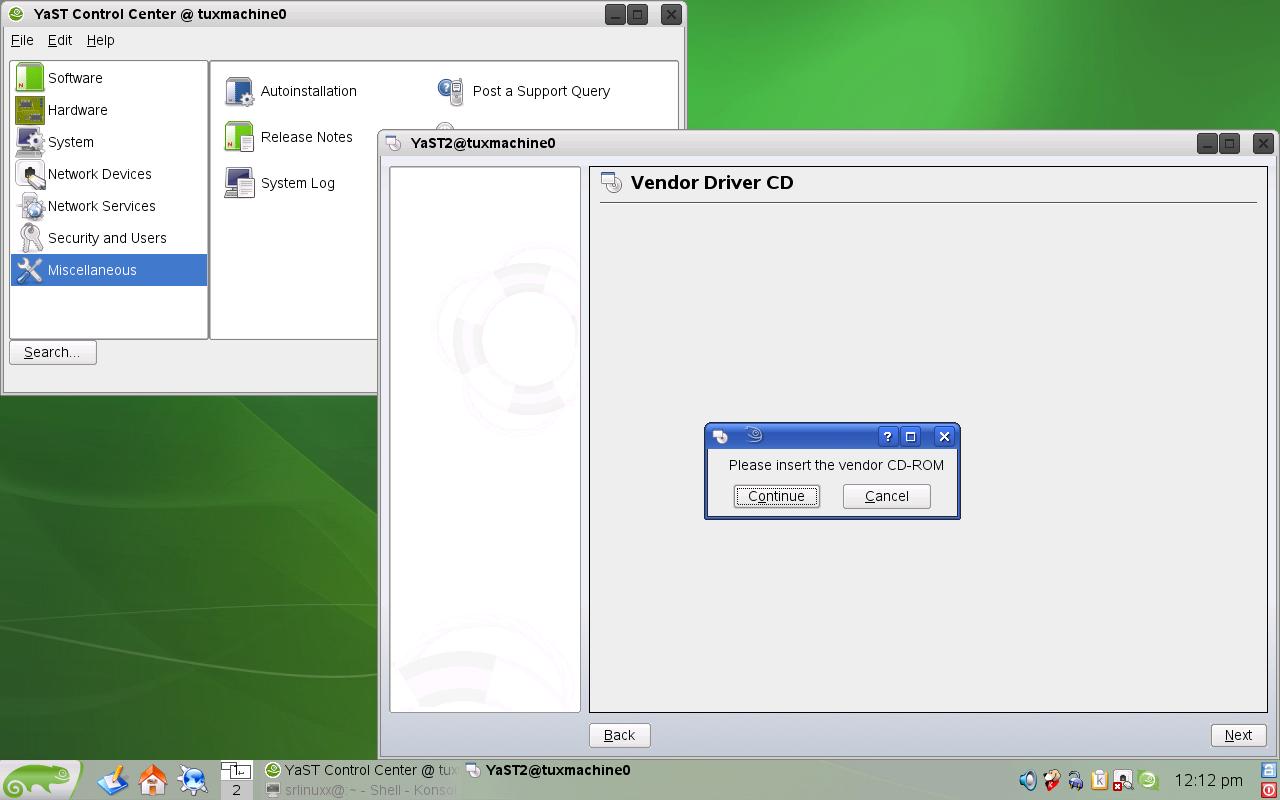The width and height of the screenshot is (1280, 800).
Task: Switch to virtual desktop 1 in pager
Action: (236, 771)
